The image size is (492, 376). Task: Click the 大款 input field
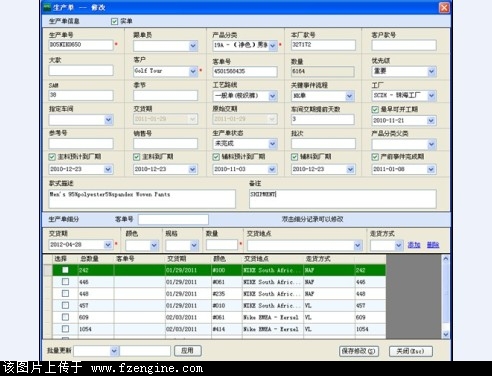81,70
